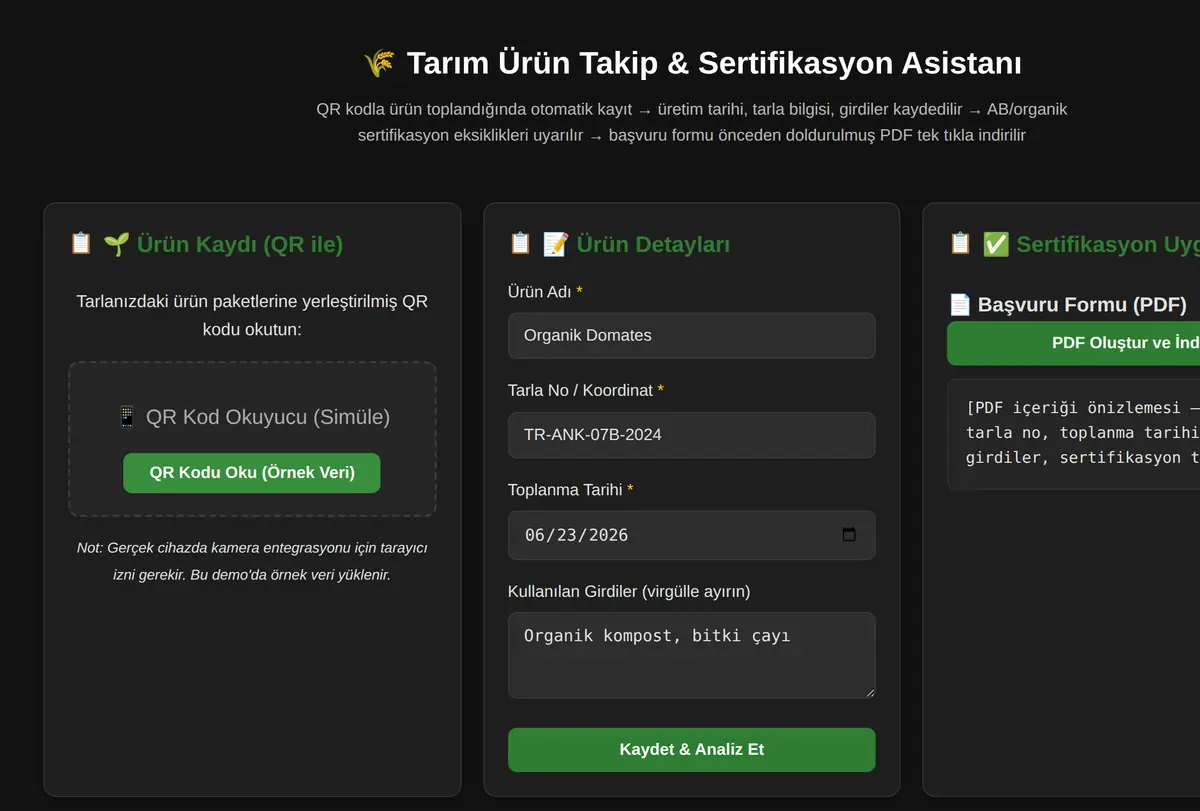Click the QR Kod Okuyucu (Simüle) label
Viewport: 1200px width, 811px height.
pos(268,417)
